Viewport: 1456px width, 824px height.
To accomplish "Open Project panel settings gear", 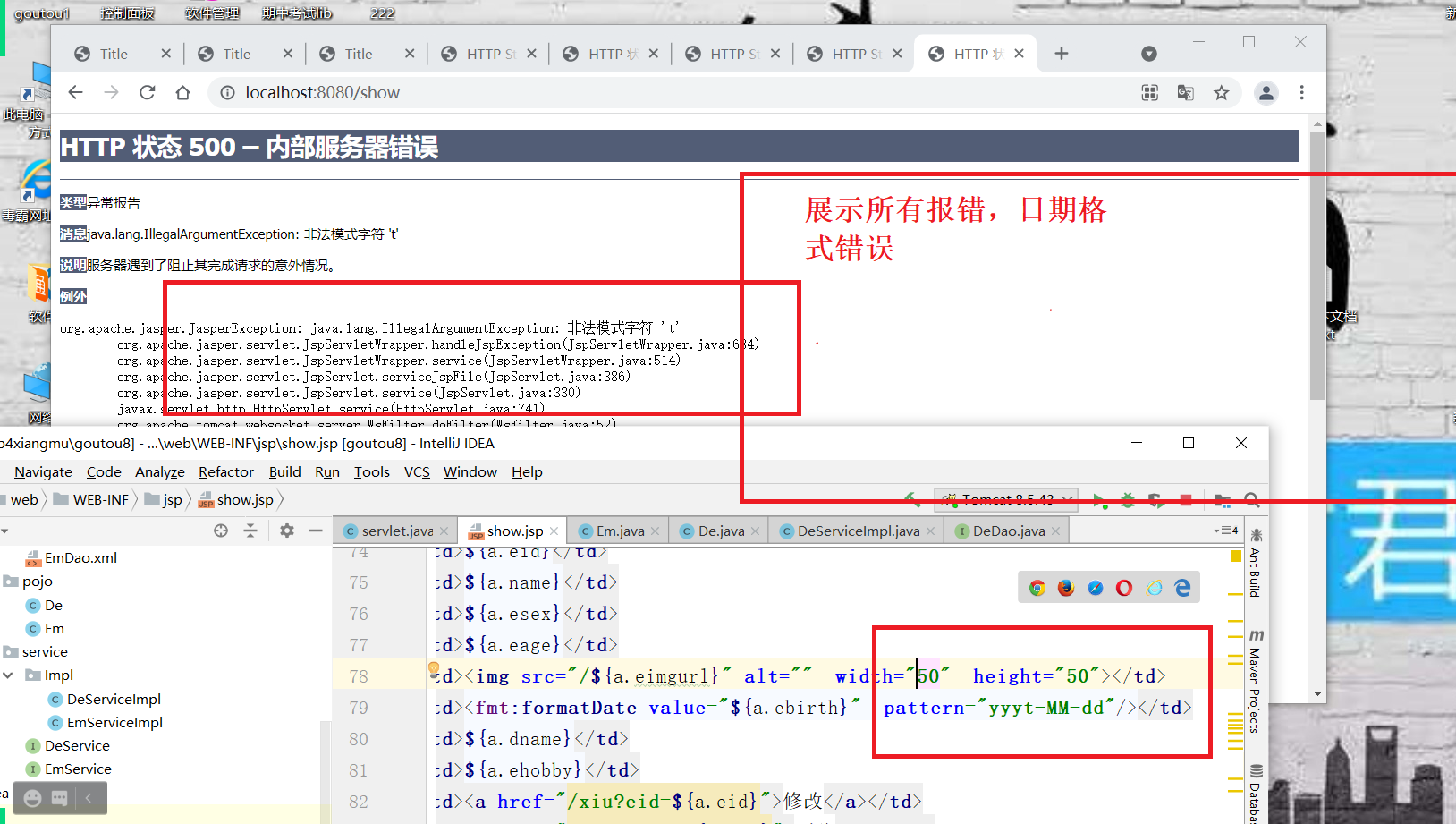I will (x=286, y=531).
